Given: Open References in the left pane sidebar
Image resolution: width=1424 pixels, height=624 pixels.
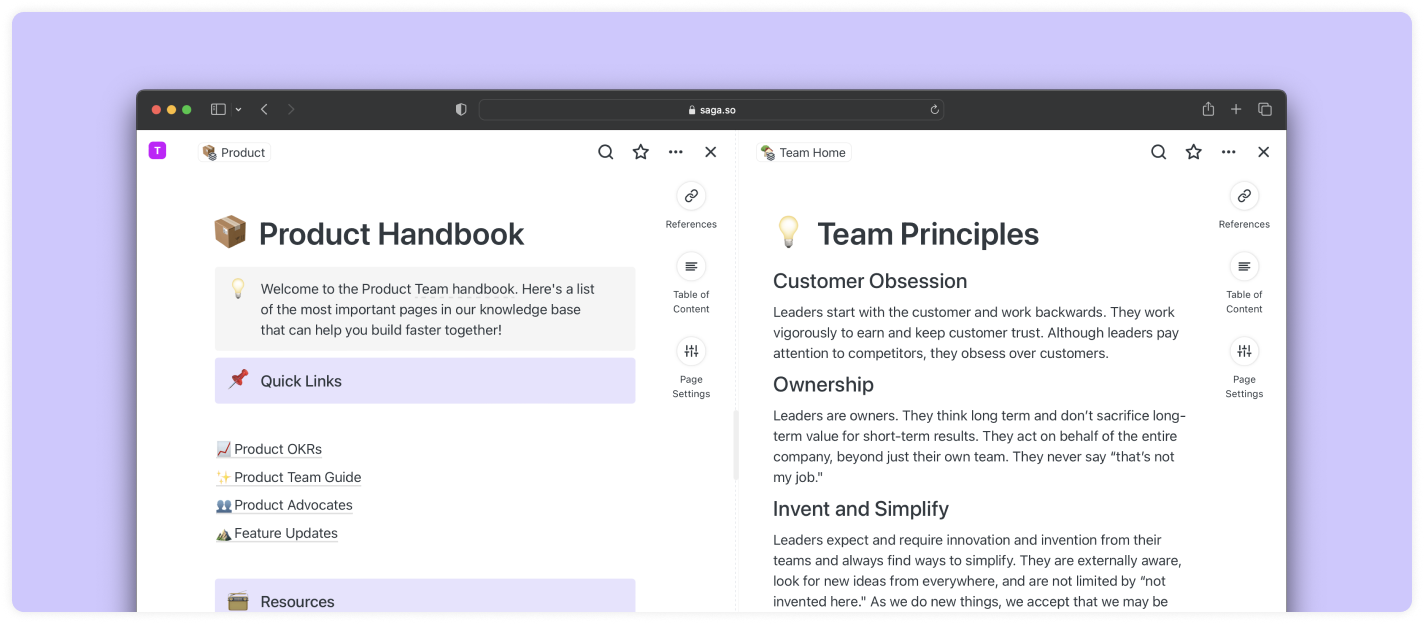Looking at the screenshot, I should tap(691, 196).
